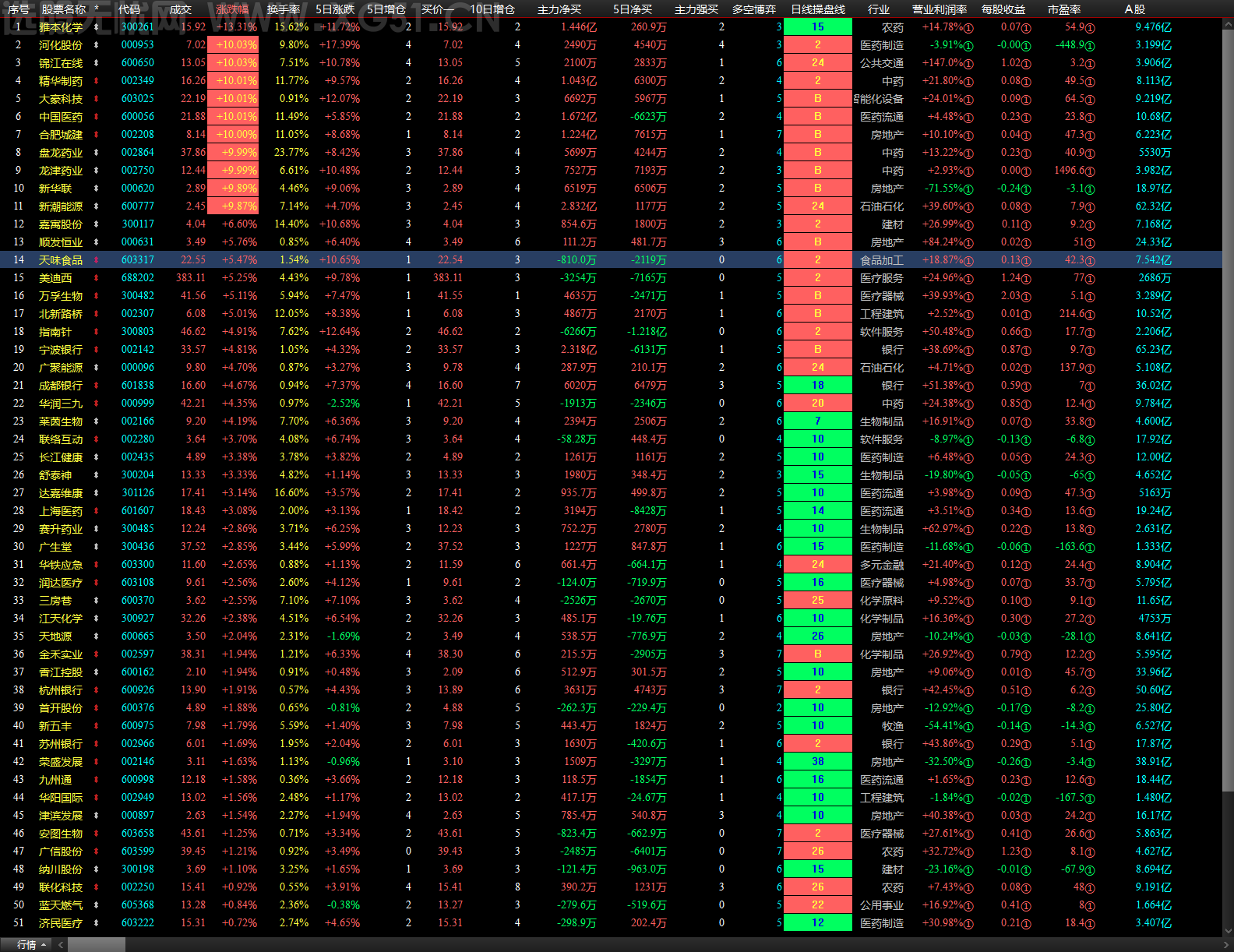Click the marker icon beside 三房巷

click(x=97, y=601)
